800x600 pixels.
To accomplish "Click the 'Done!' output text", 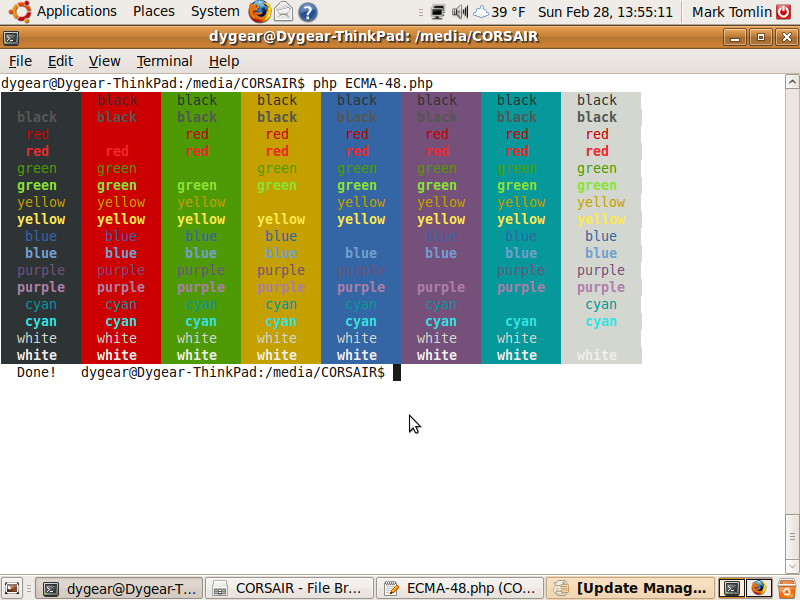I will (x=36, y=372).
